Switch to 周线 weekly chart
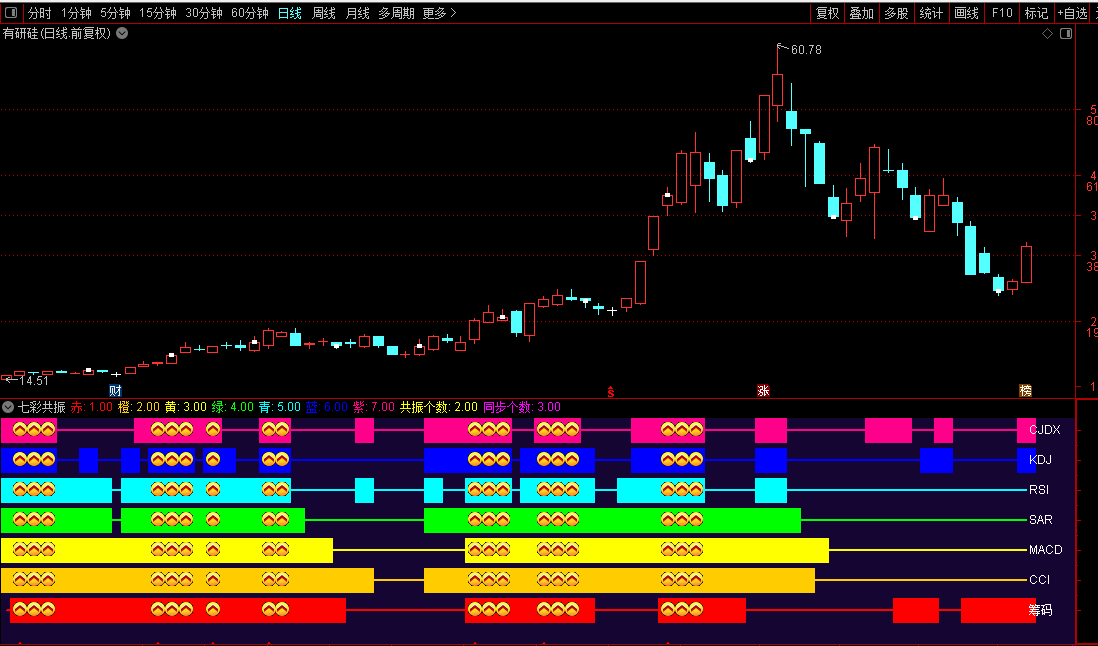 click(x=324, y=13)
